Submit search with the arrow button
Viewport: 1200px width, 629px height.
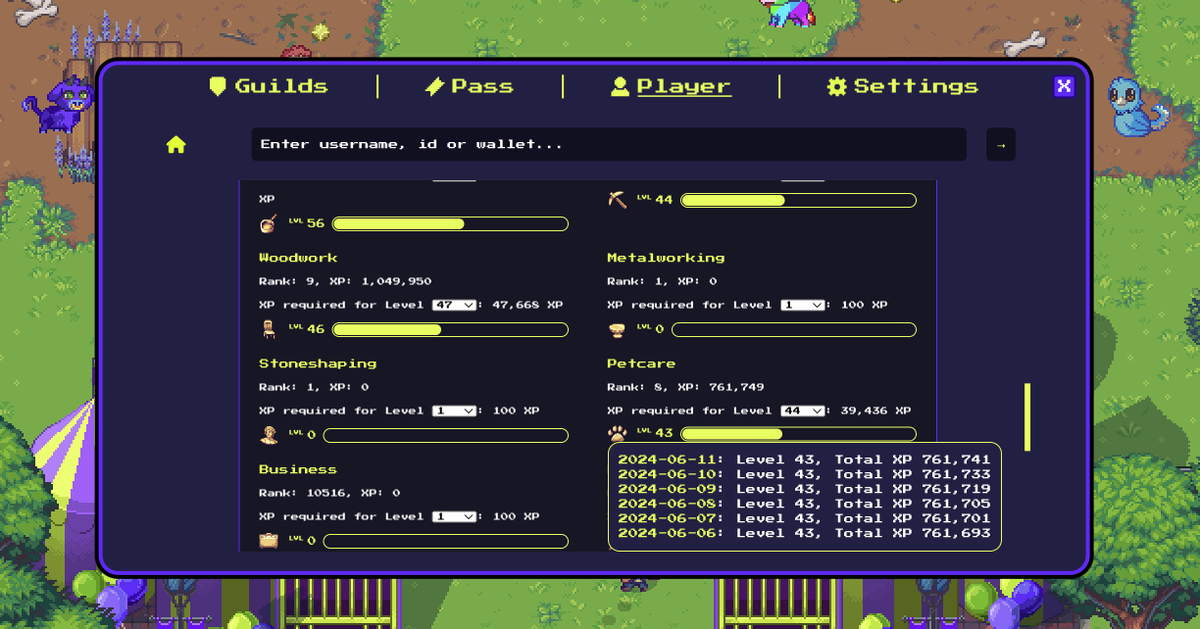pyautogui.click(x=1000, y=144)
